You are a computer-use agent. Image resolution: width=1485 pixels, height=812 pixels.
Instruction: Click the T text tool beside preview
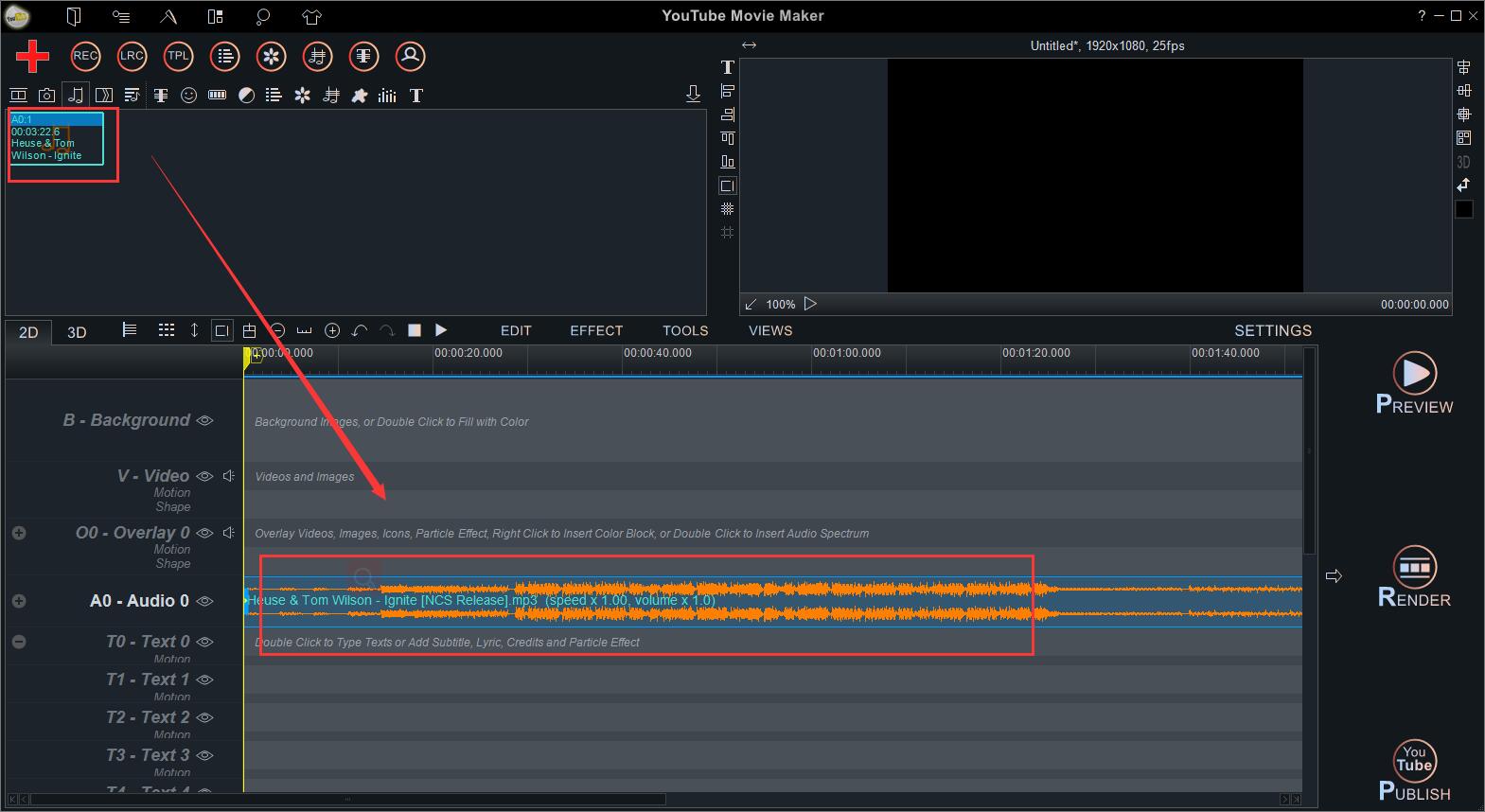click(x=727, y=67)
